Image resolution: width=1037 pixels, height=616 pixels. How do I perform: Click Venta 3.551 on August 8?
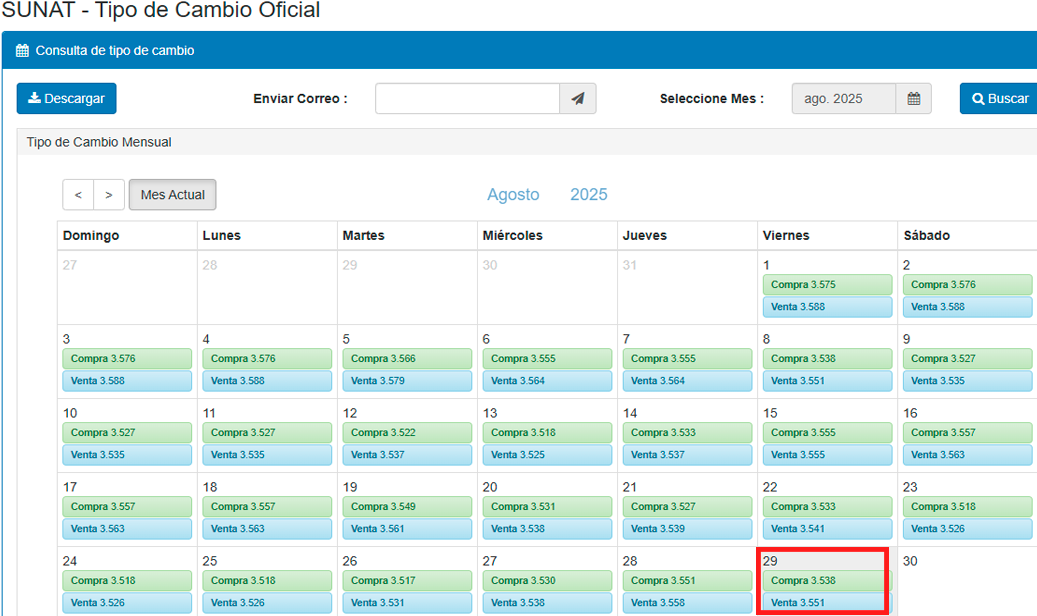(827, 381)
